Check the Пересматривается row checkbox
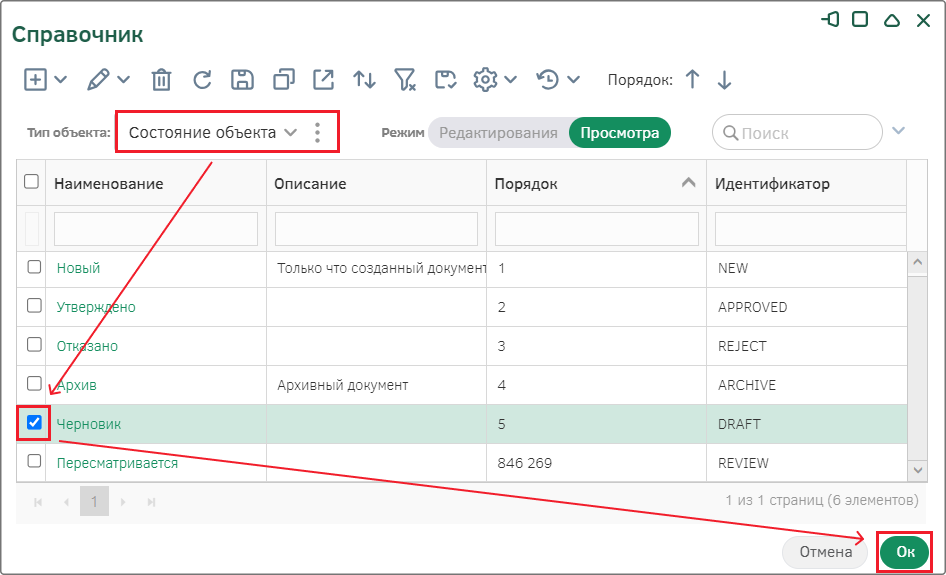 (x=34, y=461)
